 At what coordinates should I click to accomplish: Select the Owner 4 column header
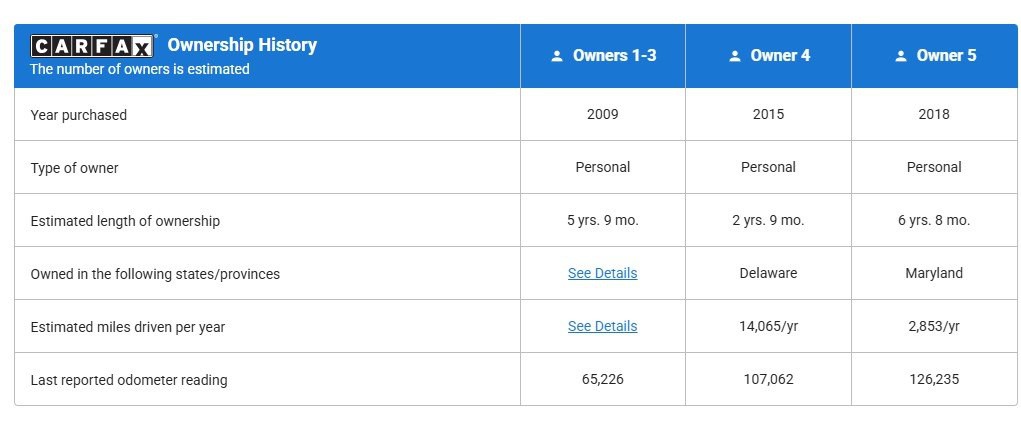click(x=780, y=56)
